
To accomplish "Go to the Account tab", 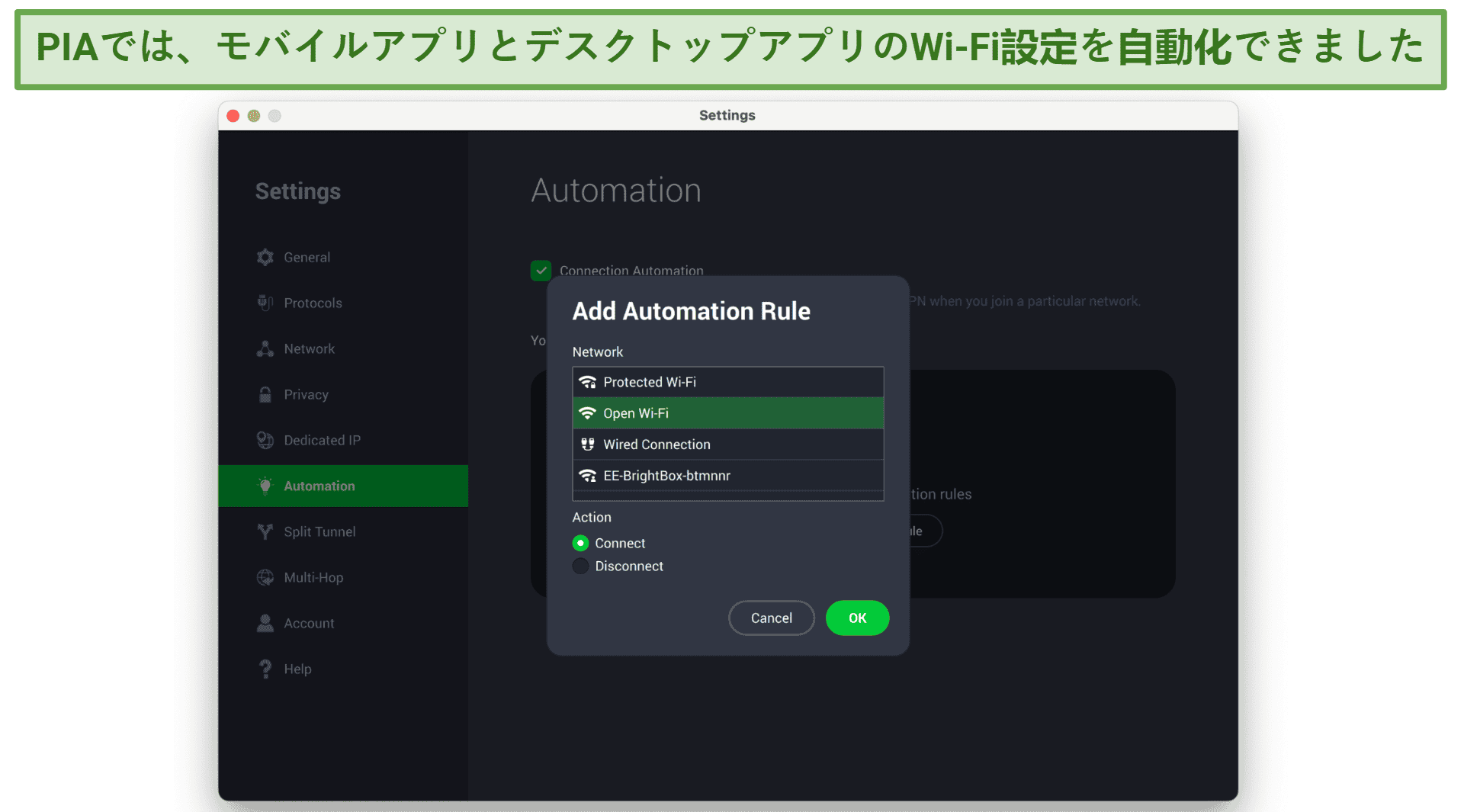I will (343, 624).
